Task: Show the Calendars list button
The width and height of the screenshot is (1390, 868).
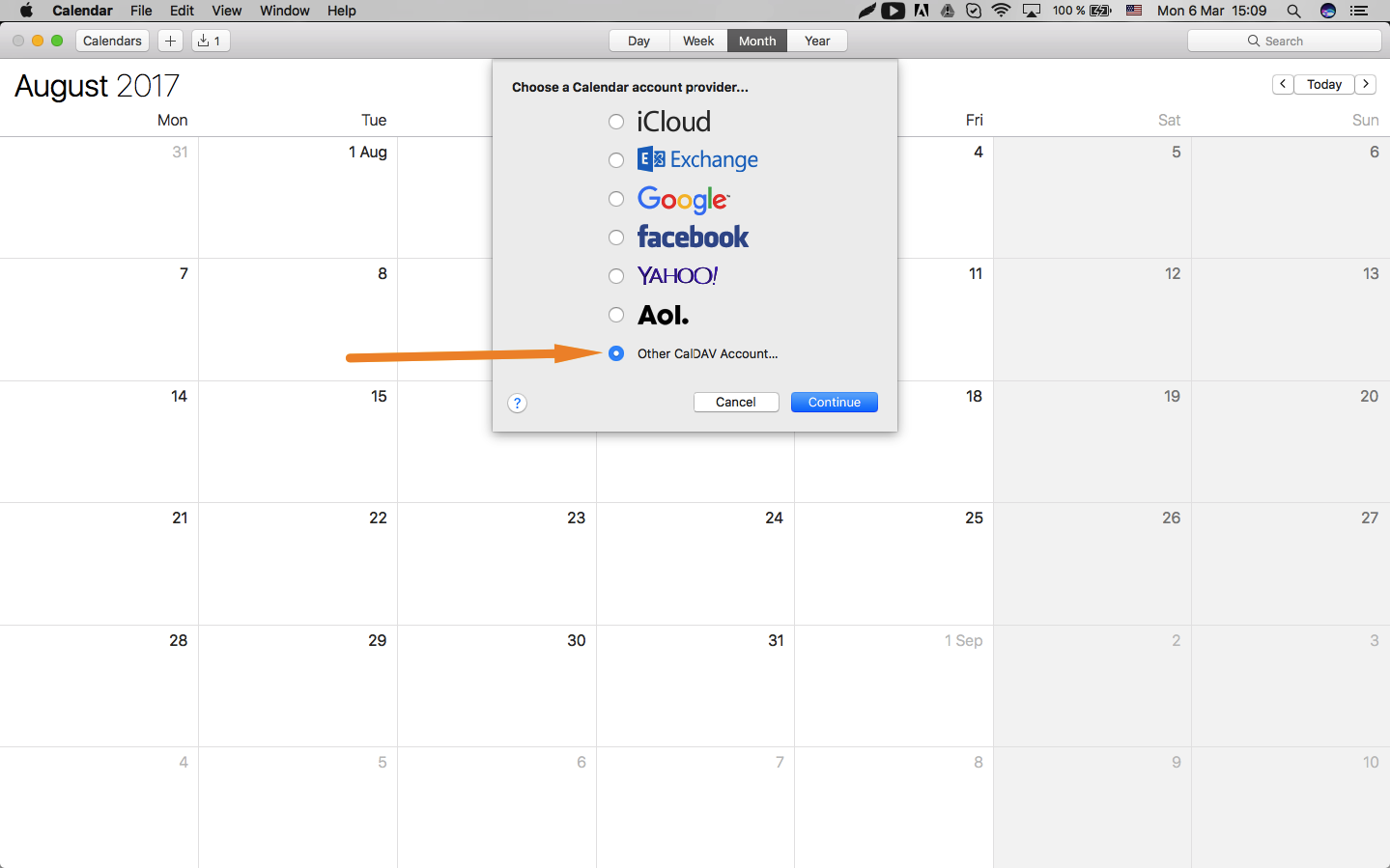Action: tap(112, 41)
